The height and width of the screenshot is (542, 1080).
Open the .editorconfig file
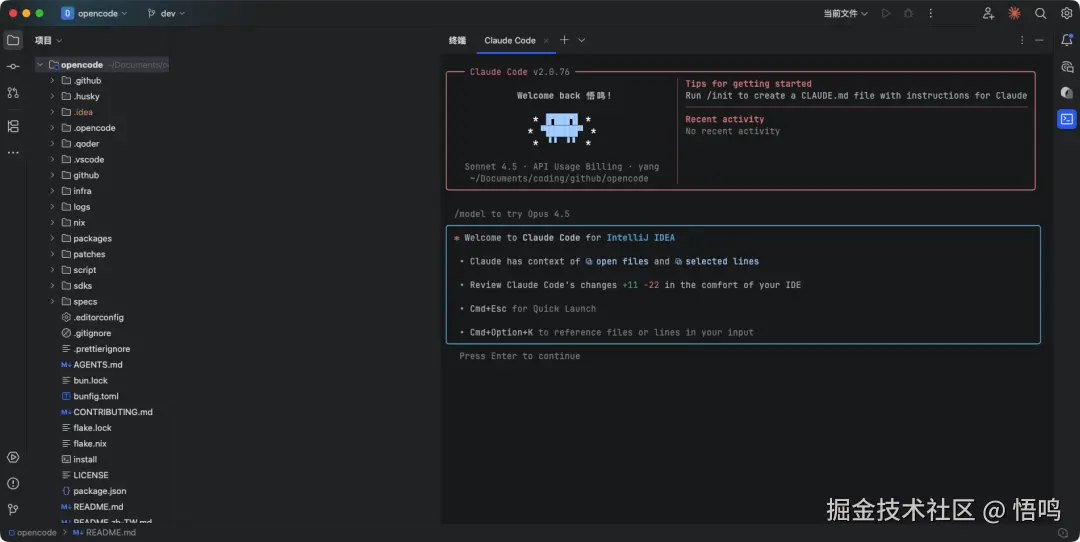point(98,317)
